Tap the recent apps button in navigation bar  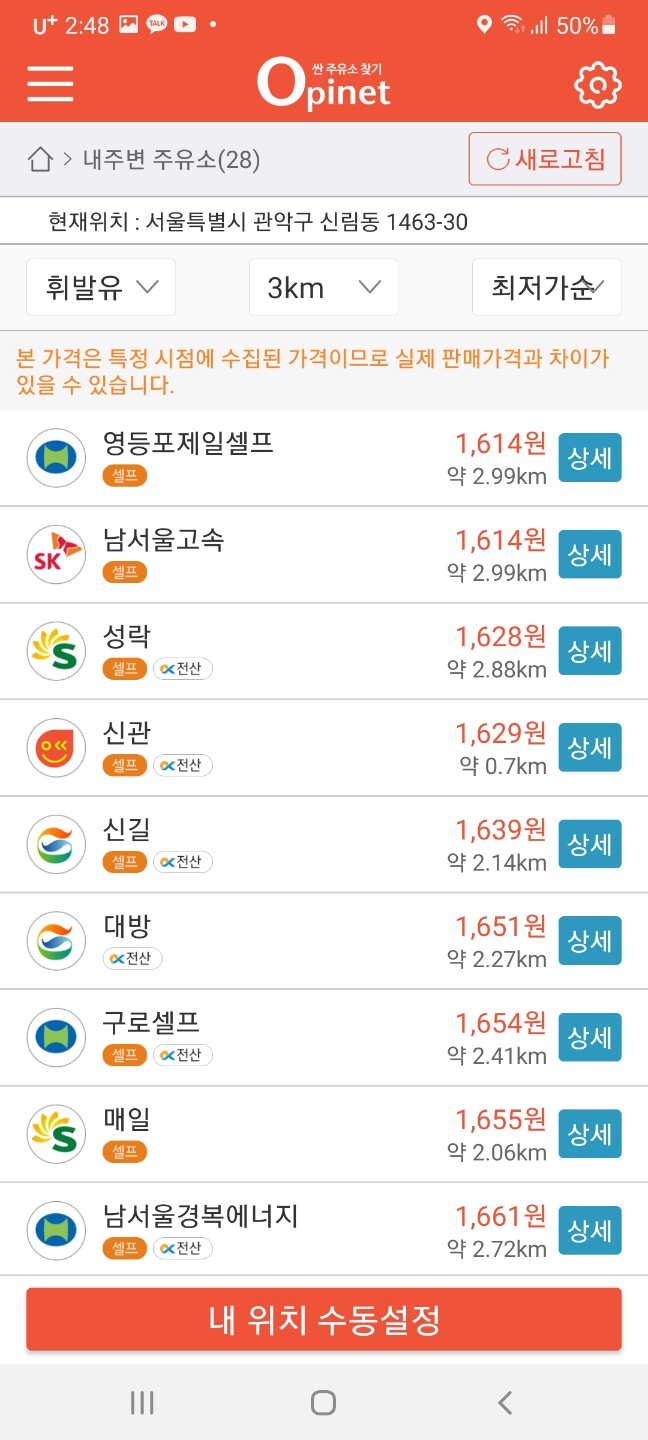142,1402
